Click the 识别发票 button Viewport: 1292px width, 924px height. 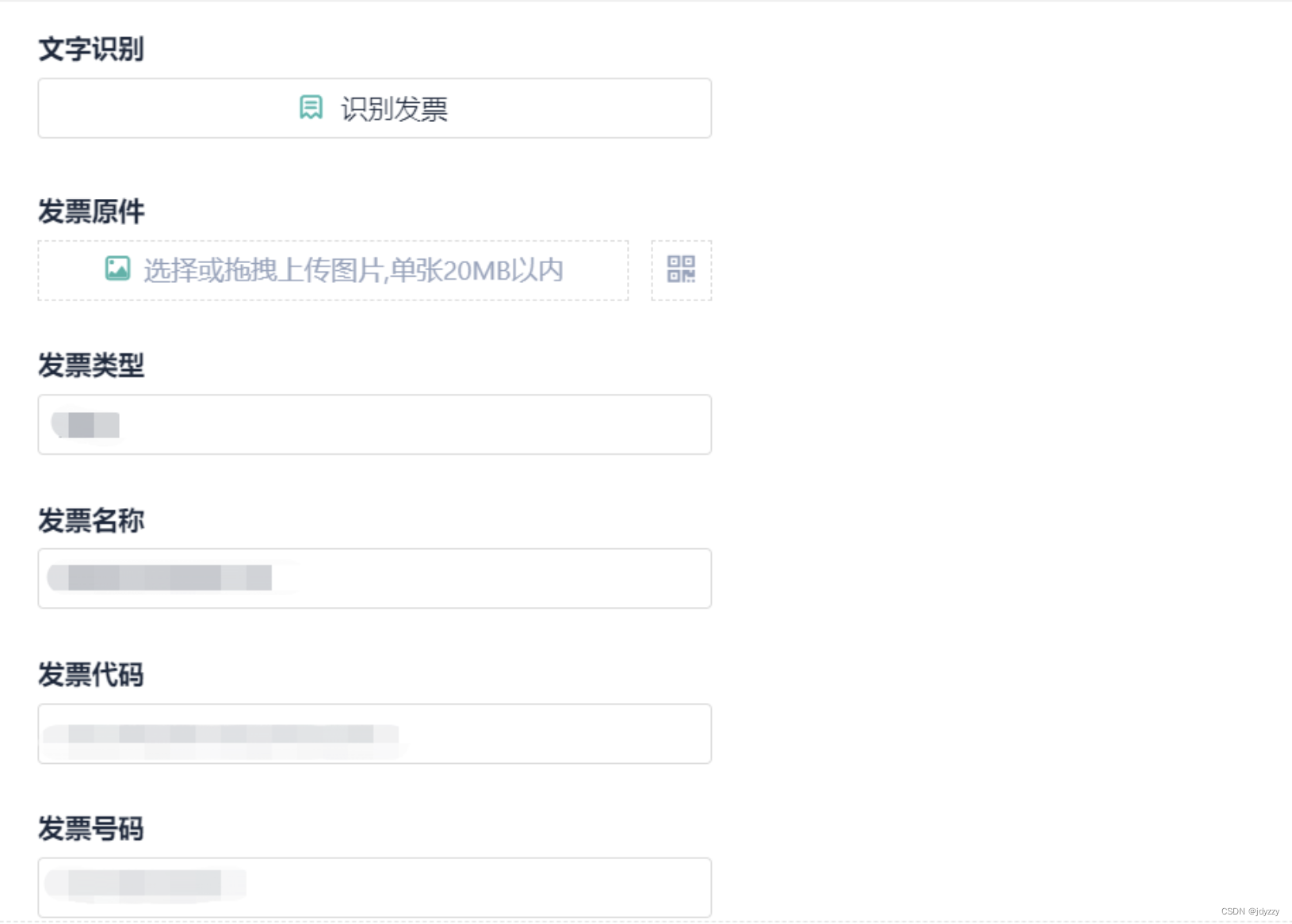[x=374, y=108]
